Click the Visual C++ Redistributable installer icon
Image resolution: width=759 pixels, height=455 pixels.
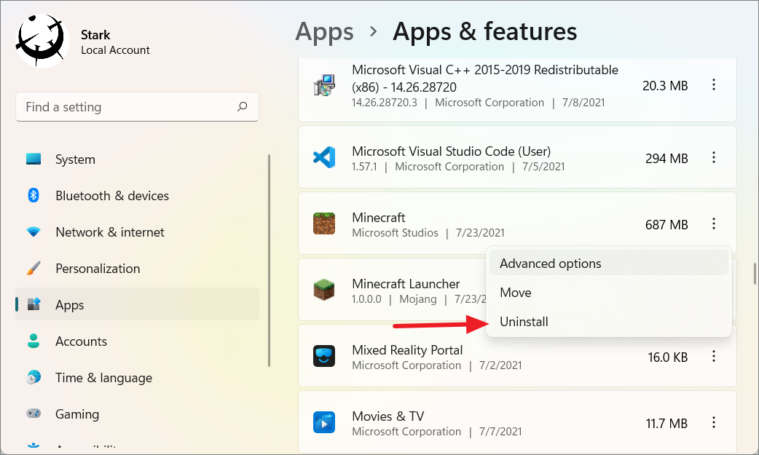[324, 86]
